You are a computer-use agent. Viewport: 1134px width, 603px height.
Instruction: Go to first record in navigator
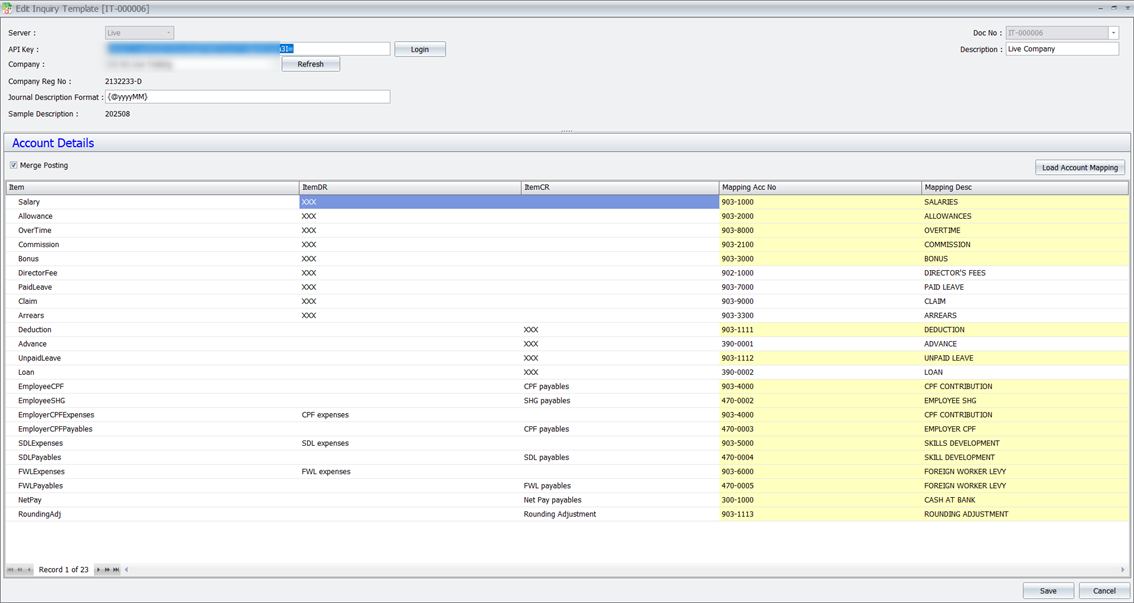coord(10,570)
